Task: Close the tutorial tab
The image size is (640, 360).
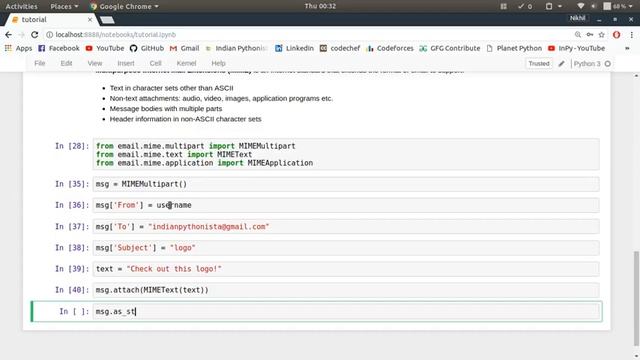Action: (x=90, y=20)
